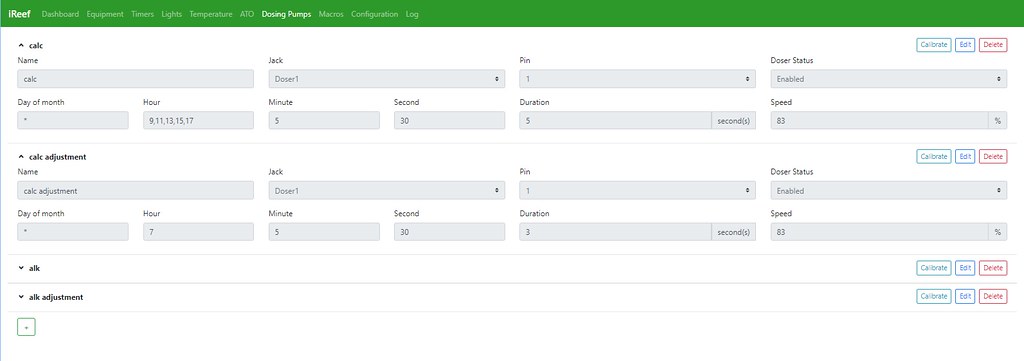The image size is (1024, 361).
Task: Open the calc adjustment Jack dropdown
Action: [x=387, y=191]
